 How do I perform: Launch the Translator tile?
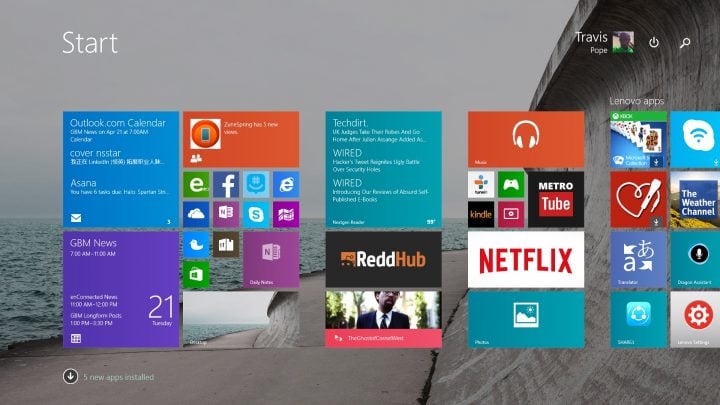pos(638,259)
